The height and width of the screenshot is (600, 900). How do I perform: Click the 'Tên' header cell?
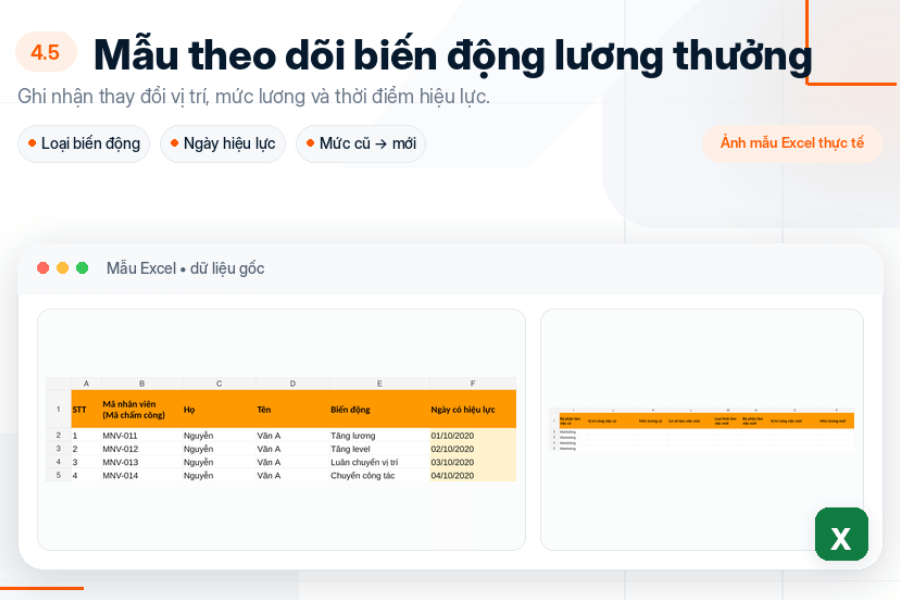click(x=292, y=409)
